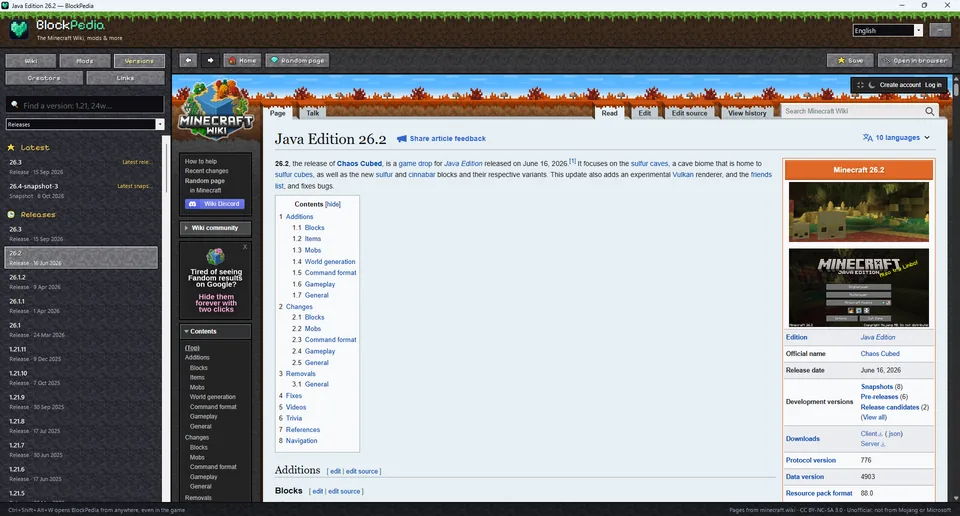Click Open in browser button
This screenshot has height=516, width=960.
915,61
